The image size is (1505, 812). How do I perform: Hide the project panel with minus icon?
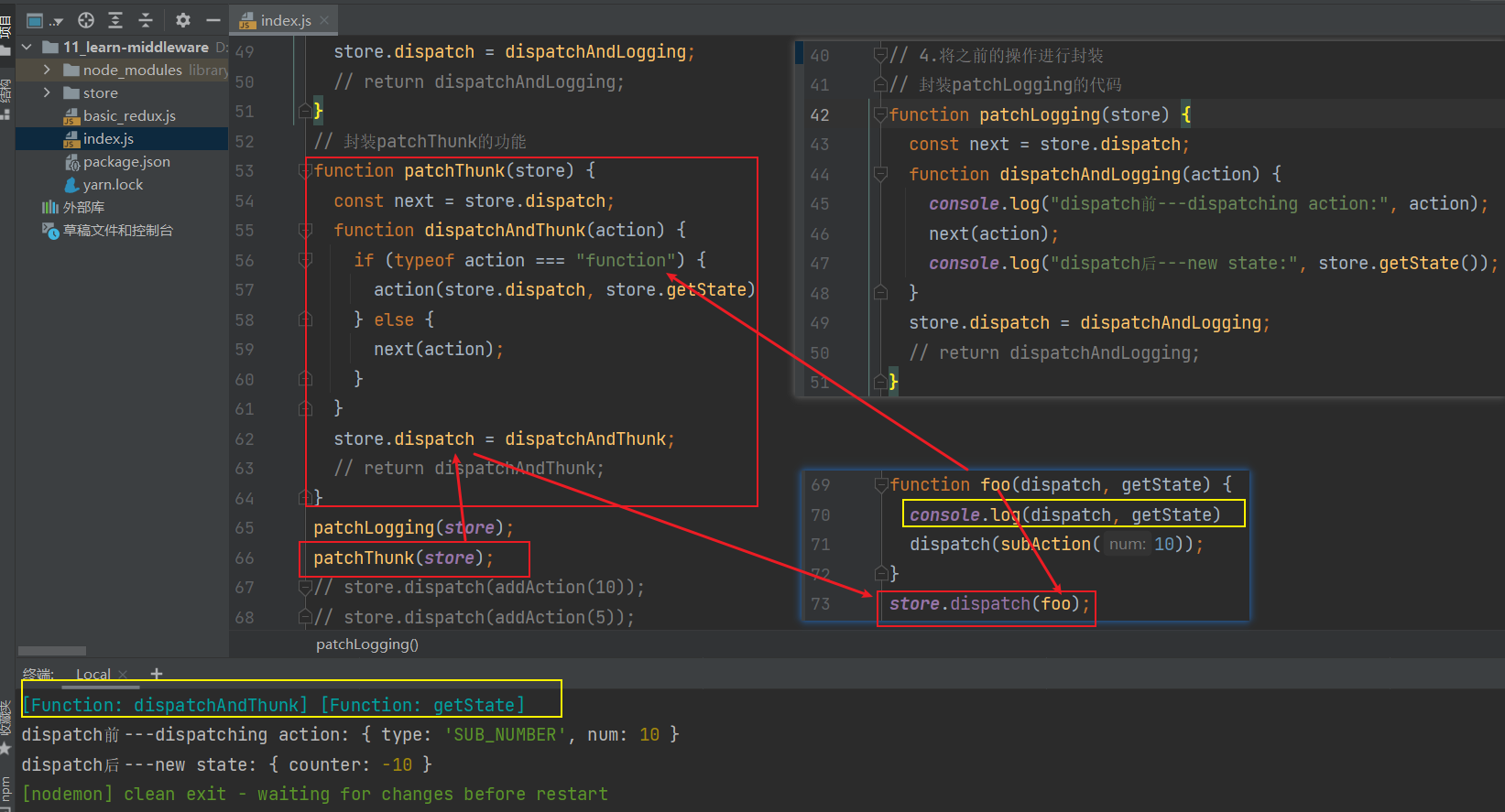point(213,20)
